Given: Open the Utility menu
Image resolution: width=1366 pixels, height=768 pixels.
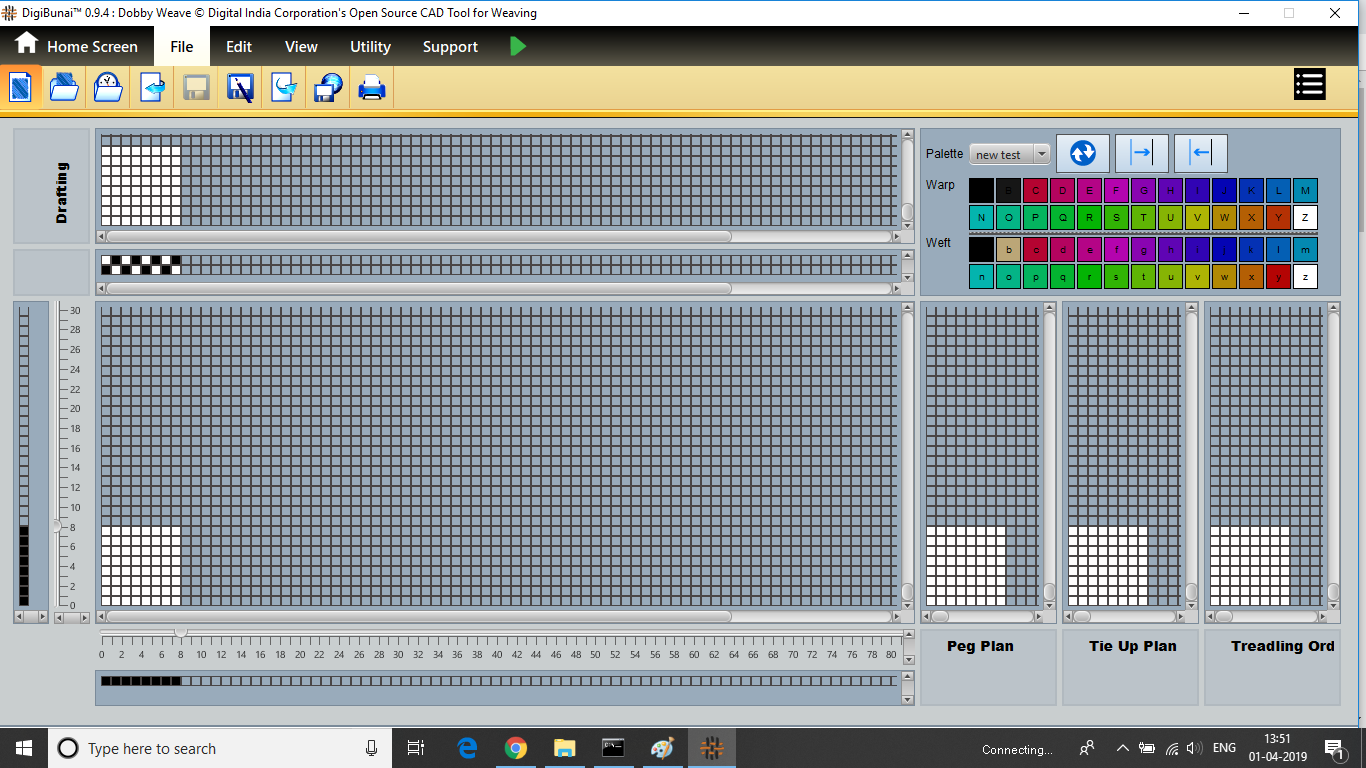Looking at the screenshot, I should pyautogui.click(x=370, y=47).
